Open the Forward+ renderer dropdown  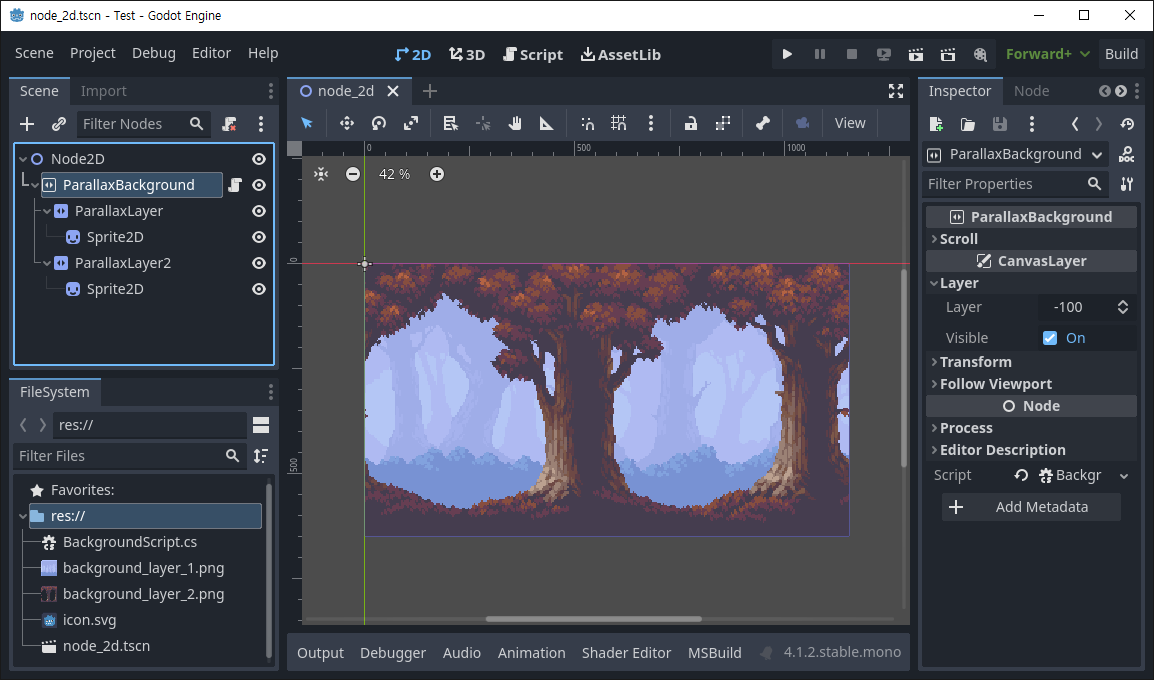pos(1047,54)
